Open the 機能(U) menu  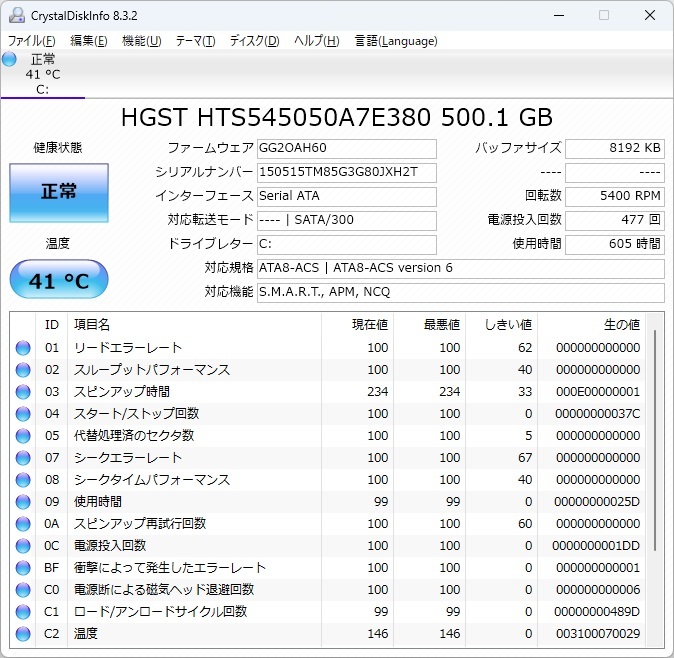tap(141, 41)
